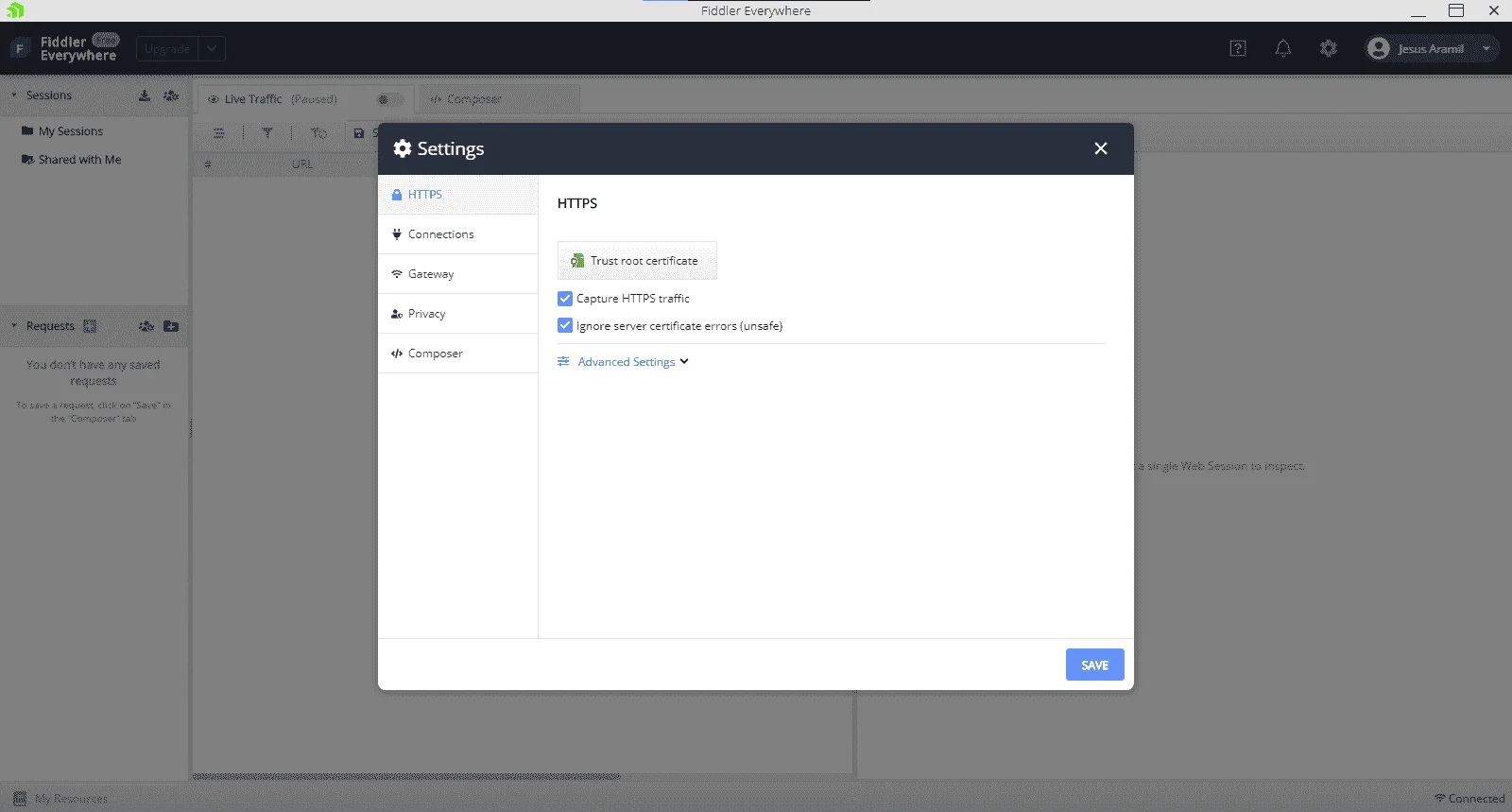The height and width of the screenshot is (812, 1512).
Task: Click the Jesus Aramil user avatar
Action: 1379,48
